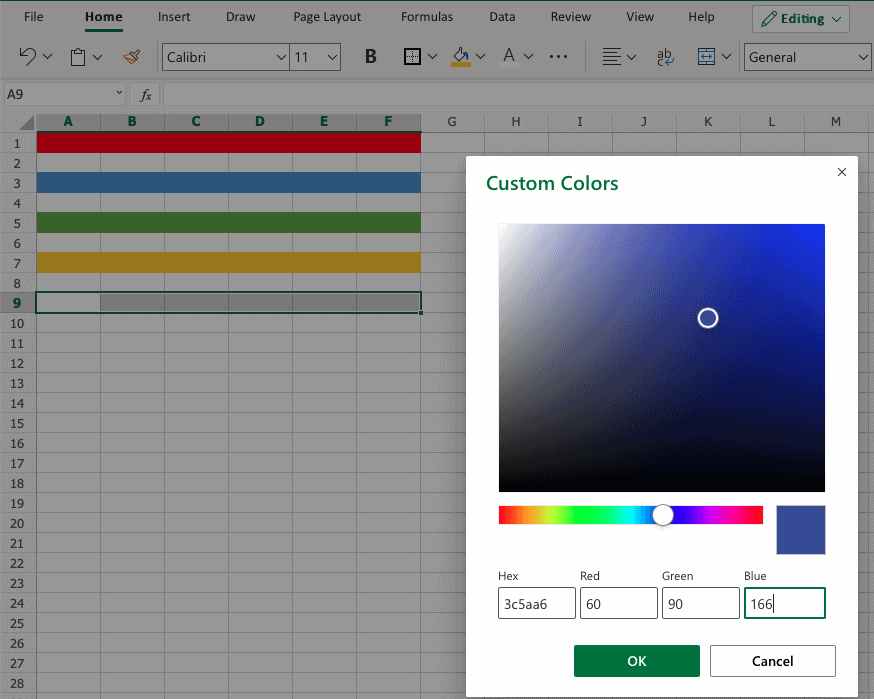Click the Paste clipboard icon
This screenshot has height=699, width=874.
pos(78,57)
